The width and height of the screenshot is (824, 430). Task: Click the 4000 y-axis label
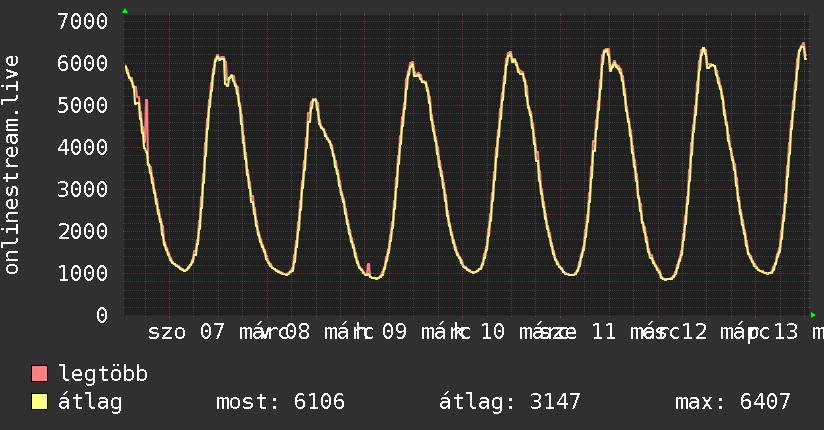tap(83, 147)
